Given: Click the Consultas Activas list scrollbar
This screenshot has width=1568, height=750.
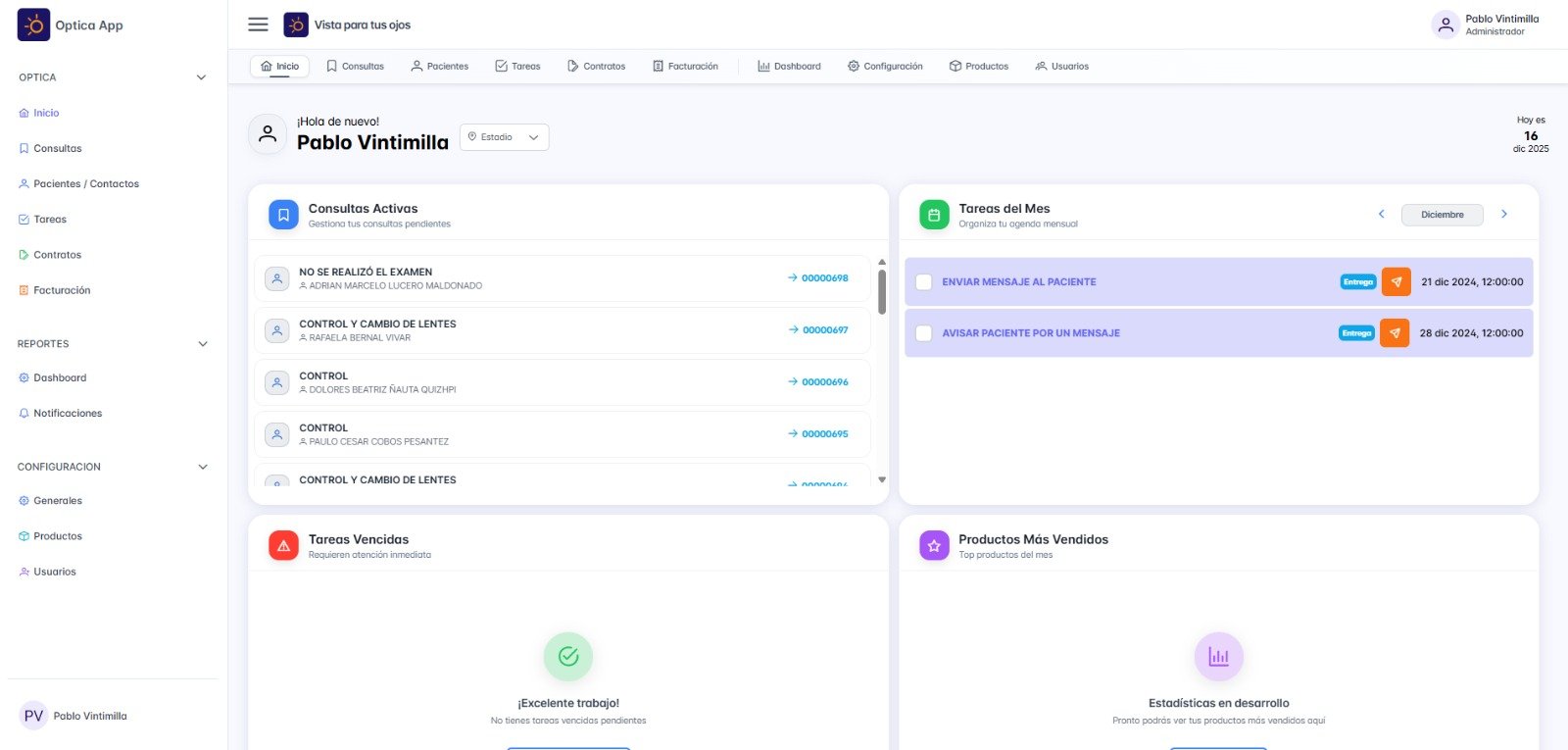Looking at the screenshot, I should [882, 292].
